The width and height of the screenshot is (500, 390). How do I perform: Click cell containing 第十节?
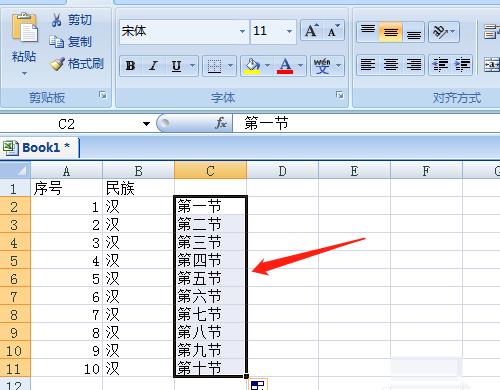(210, 368)
